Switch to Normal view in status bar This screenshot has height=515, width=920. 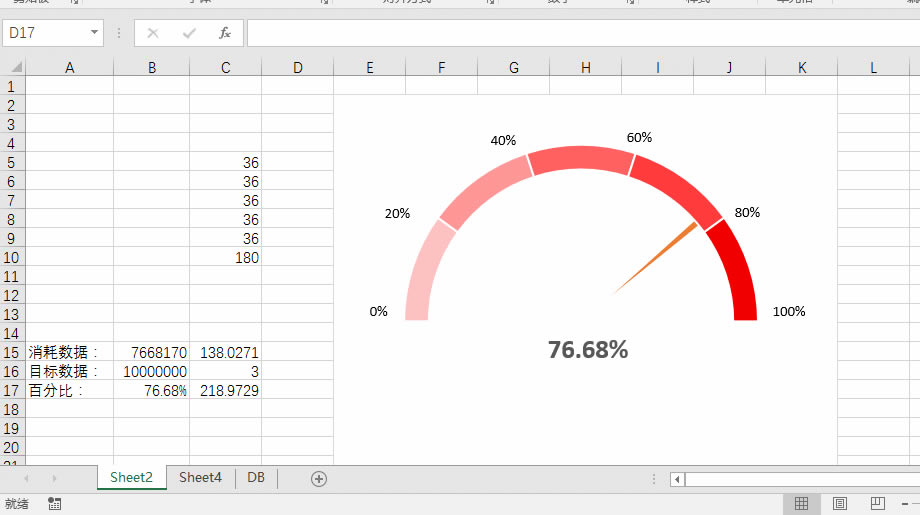tap(801, 503)
